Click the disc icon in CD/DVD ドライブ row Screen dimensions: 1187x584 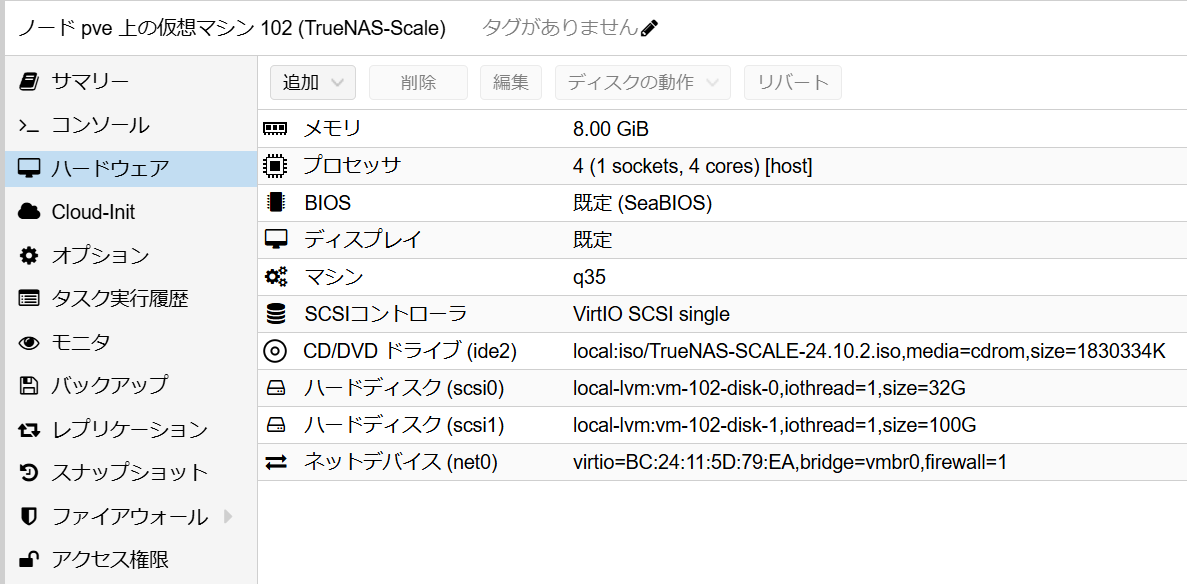[275, 351]
